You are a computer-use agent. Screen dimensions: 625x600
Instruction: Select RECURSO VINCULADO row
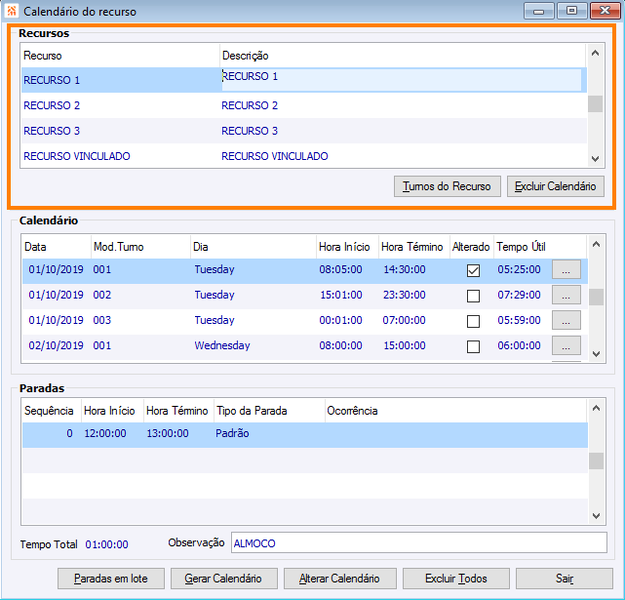304,156
